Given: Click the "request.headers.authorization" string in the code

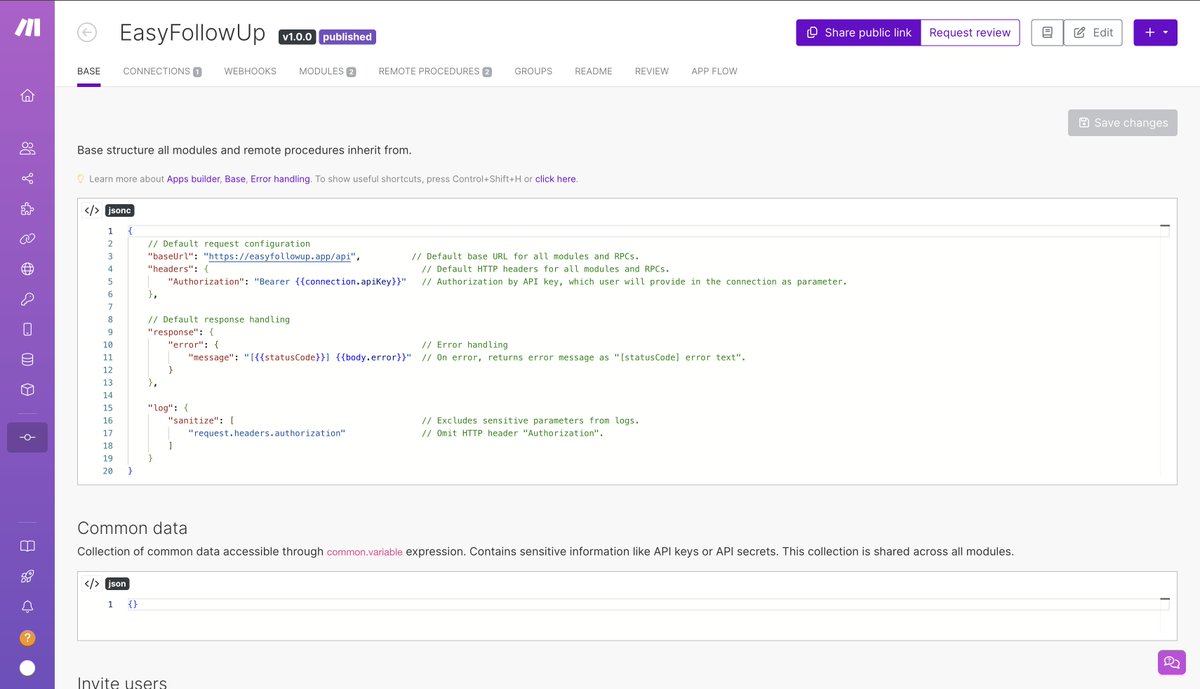Looking at the screenshot, I should pyautogui.click(x=266, y=433).
